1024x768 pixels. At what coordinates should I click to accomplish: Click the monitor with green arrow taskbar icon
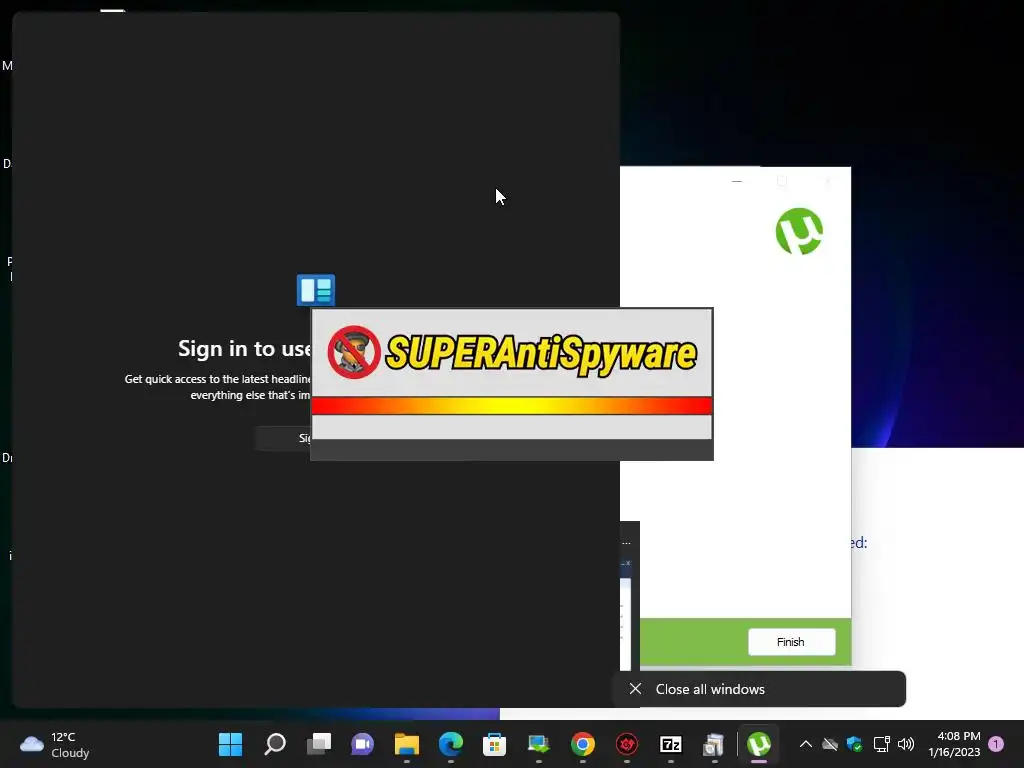(x=539, y=744)
